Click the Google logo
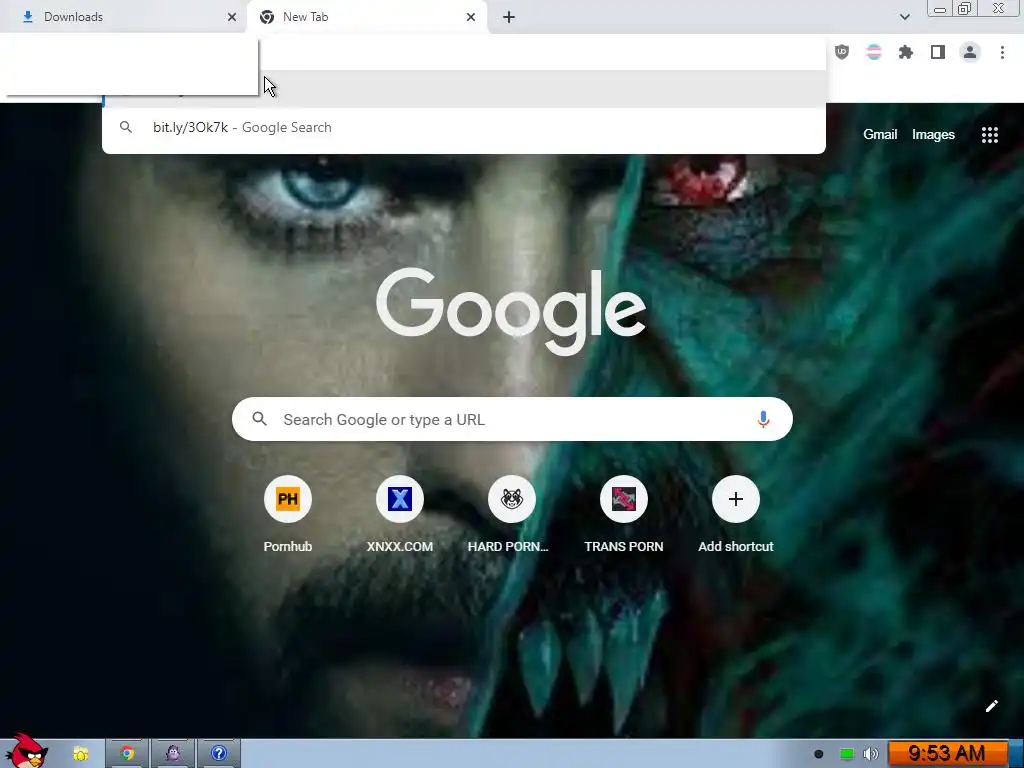1024x768 pixels. 511,312
